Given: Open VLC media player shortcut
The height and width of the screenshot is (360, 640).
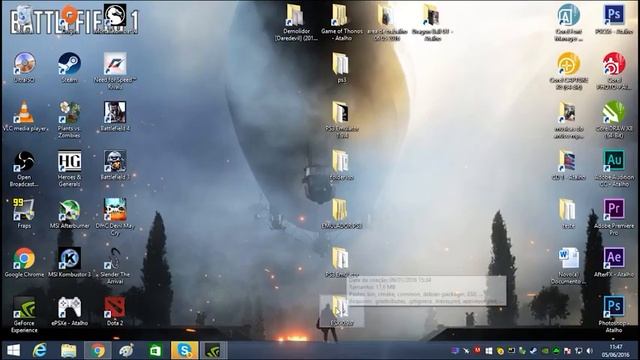Looking at the screenshot, I should pyautogui.click(x=24, y=116).
